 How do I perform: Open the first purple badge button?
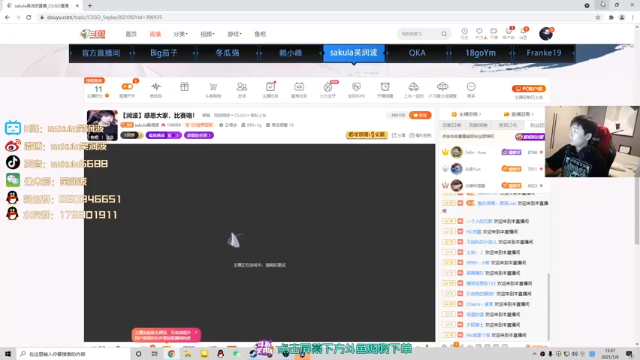[163, 135]
